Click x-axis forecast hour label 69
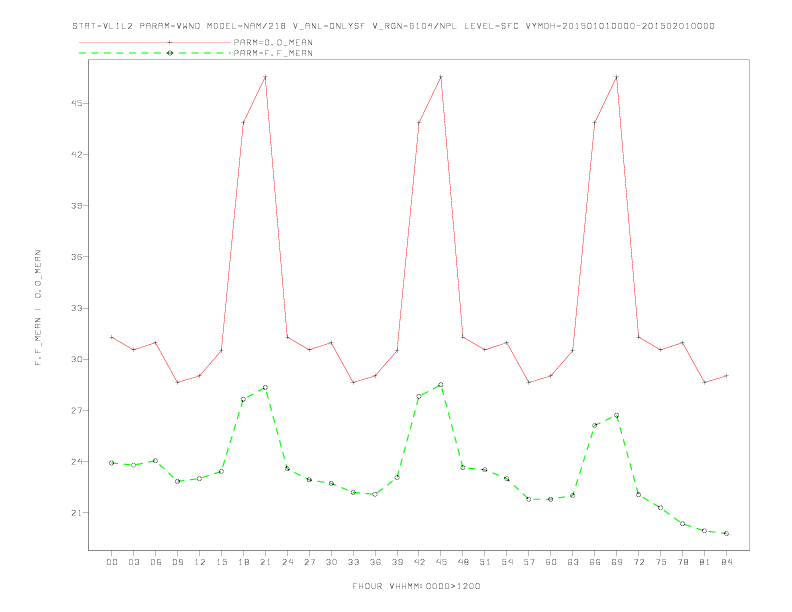 pyautogui.click(x=617, y=562)
